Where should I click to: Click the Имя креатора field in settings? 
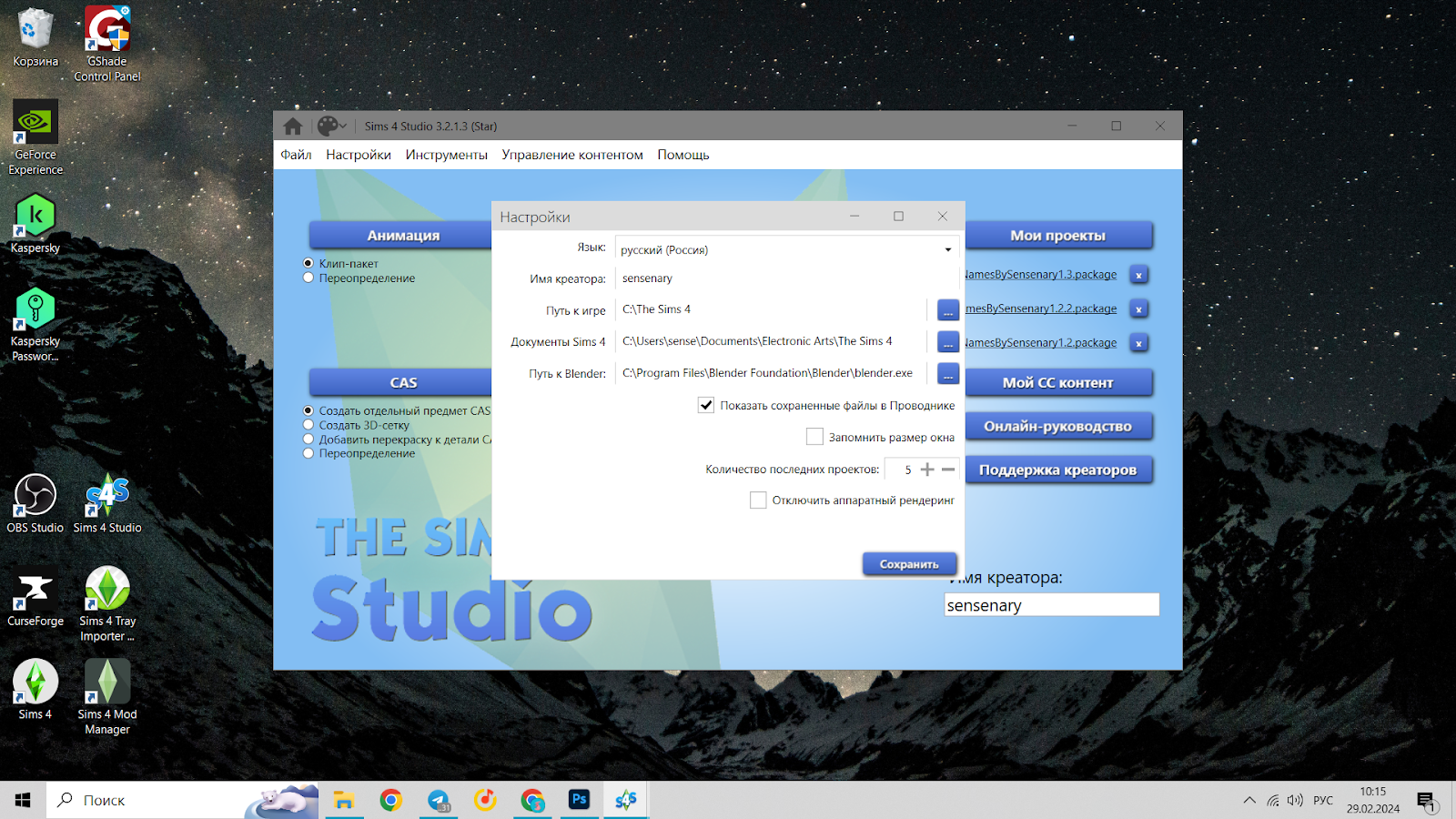787,278
